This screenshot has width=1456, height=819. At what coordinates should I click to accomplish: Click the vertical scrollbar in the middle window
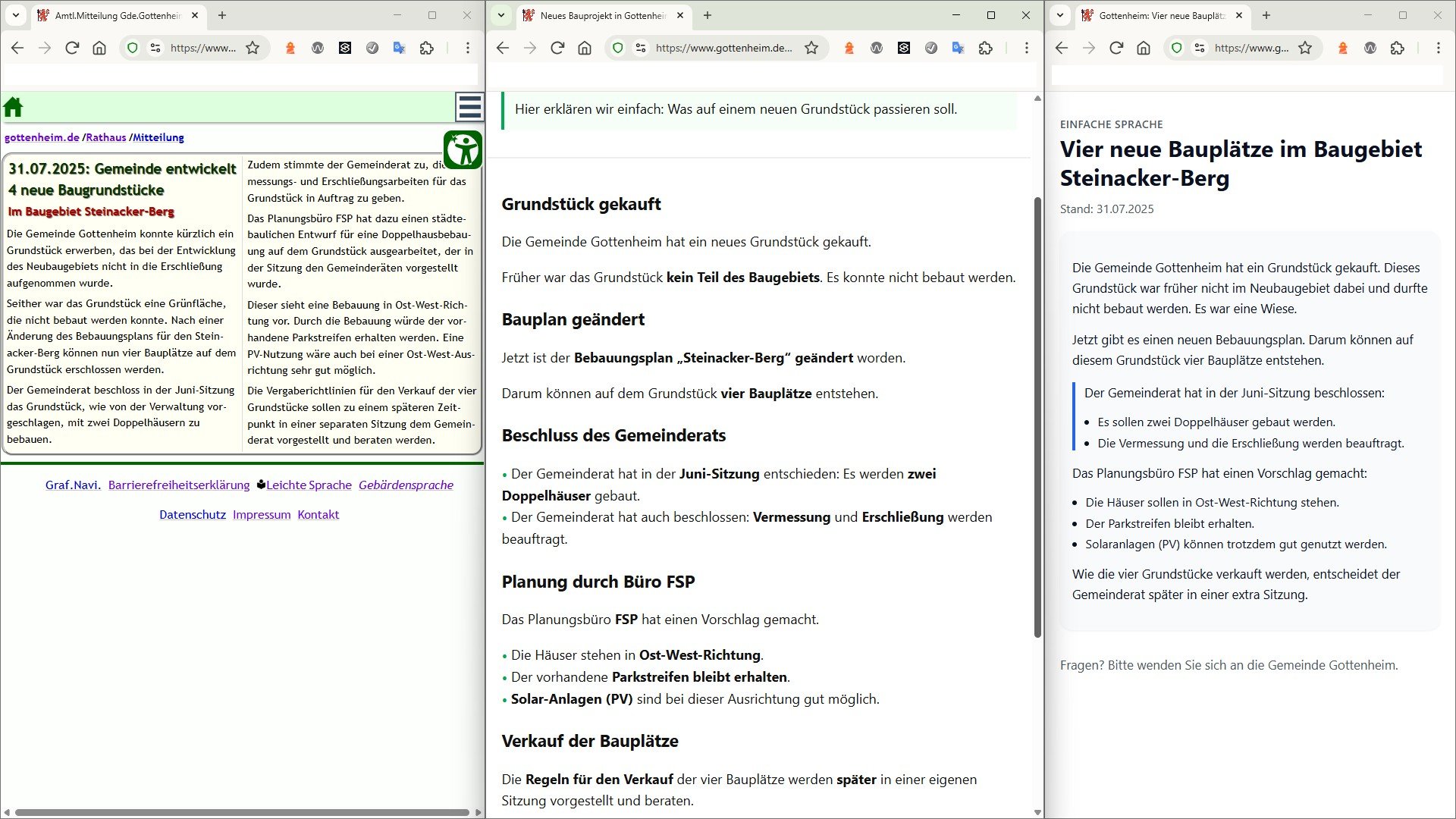pyautogui.click(x=1037, y=417)
